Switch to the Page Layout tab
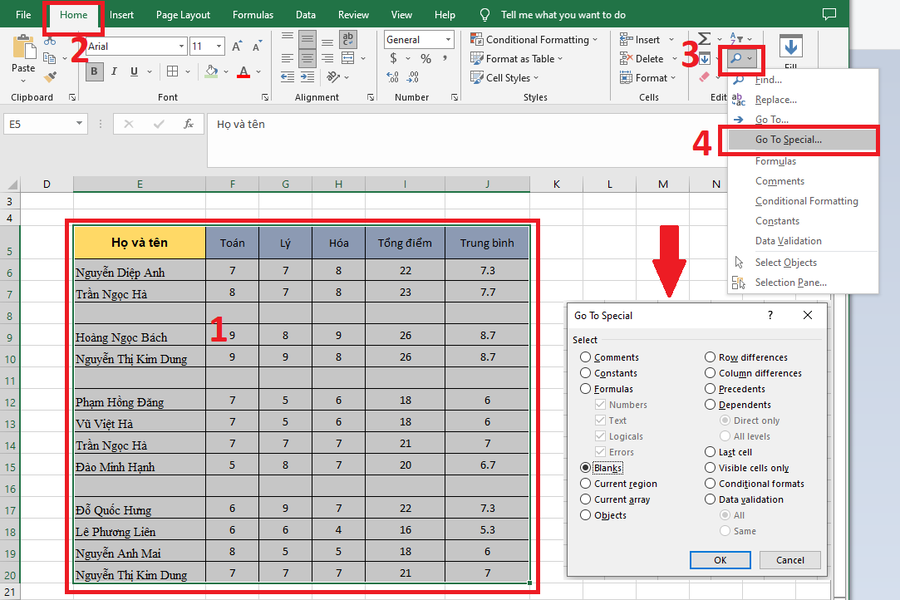Viewport: 900px width, 600px height. [x=183, y=15]
